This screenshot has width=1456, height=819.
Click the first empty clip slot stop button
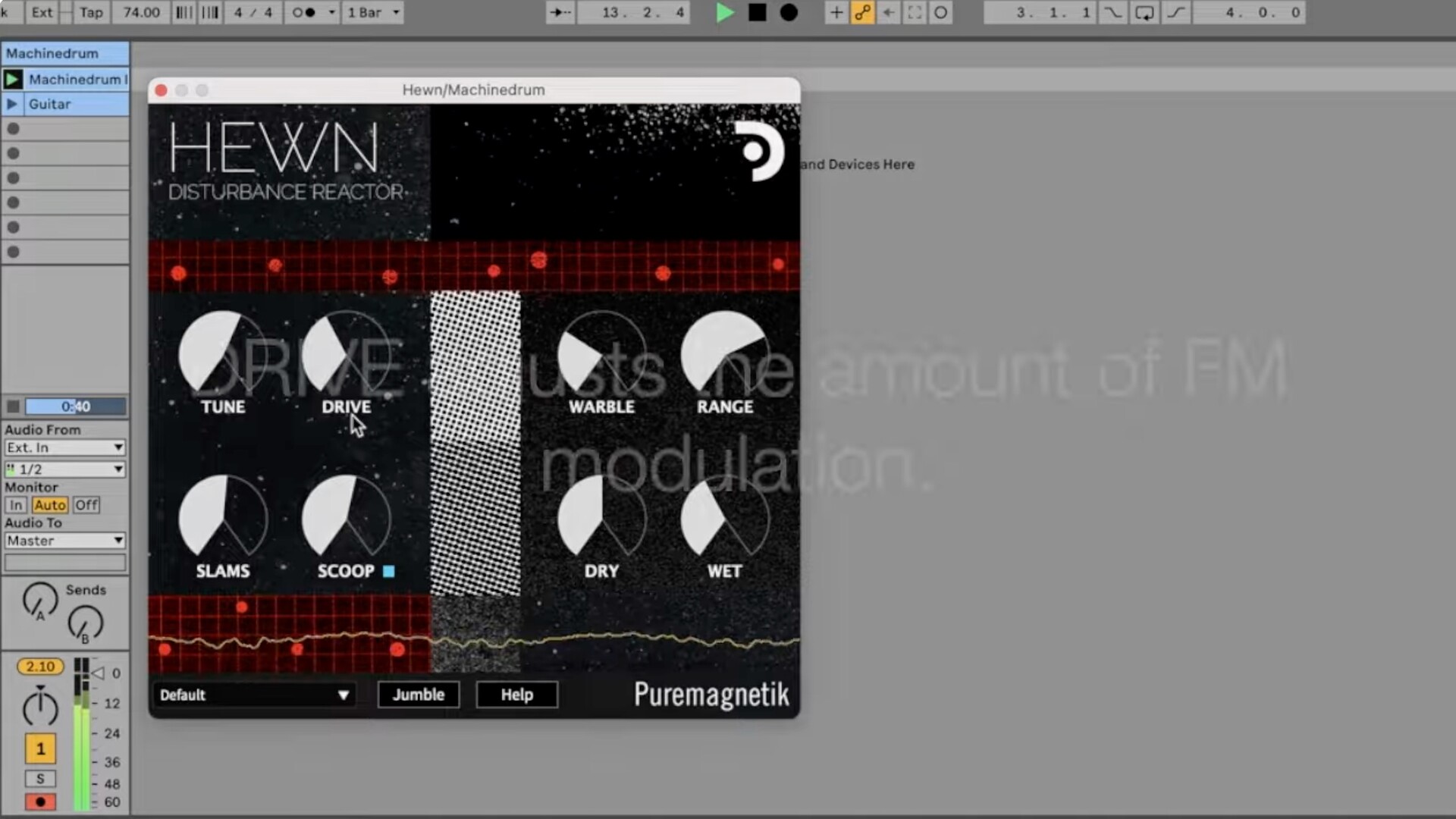point(13,129)
